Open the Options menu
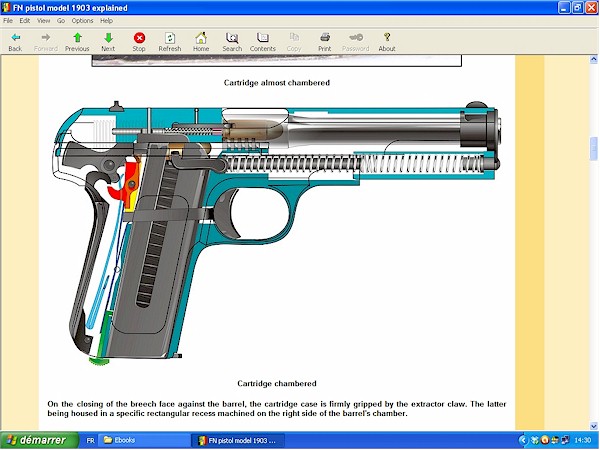 (82, 21)
